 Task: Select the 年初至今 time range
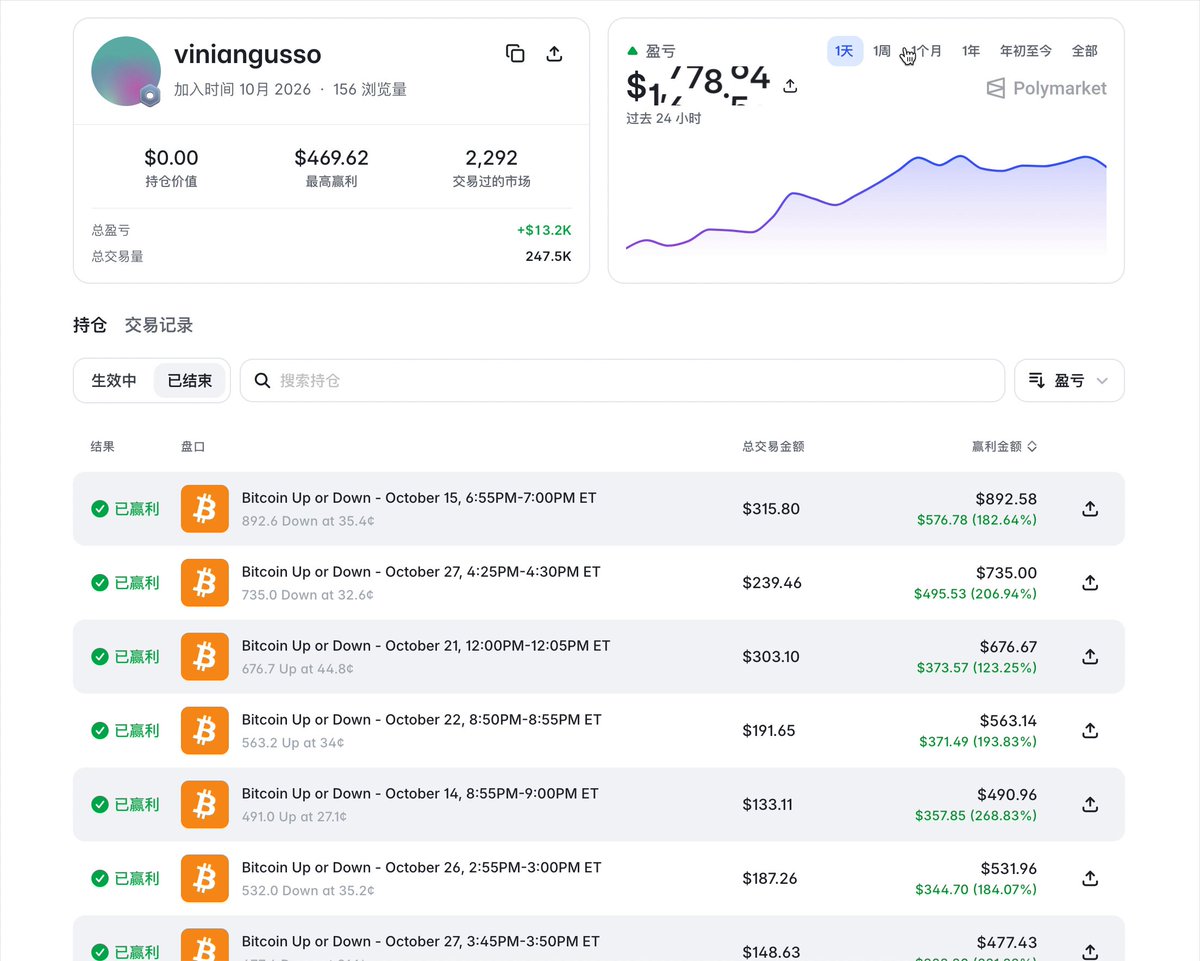pyautogui.click(x=1026, y=51)
